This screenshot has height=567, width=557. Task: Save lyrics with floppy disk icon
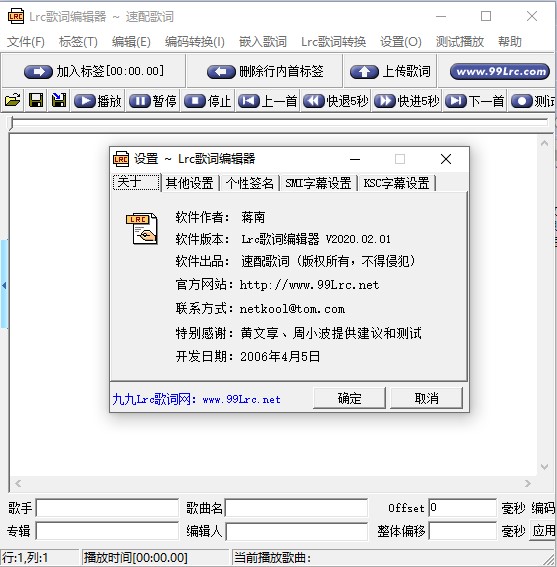point(36,100)
